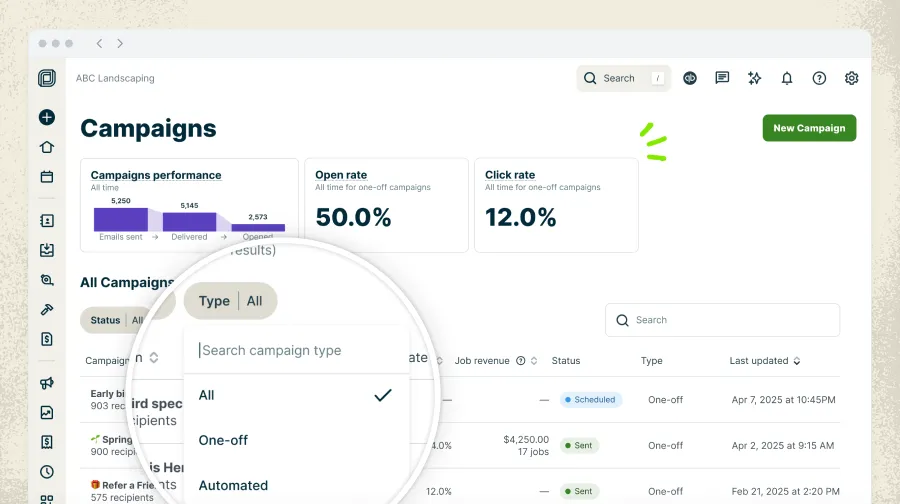Click the Feb 21, 2025 at 2:20 PM cell
The image size is (900, 504).
pyautogui.click(x=785, y=491)
